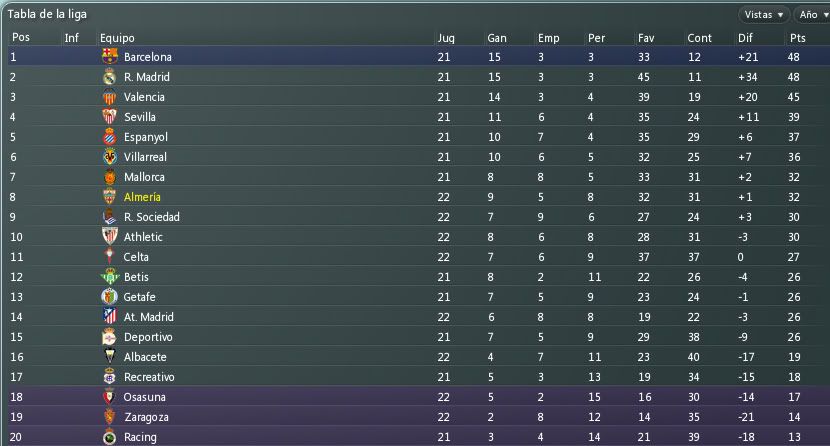830x446 pixels.
Task: Open the Vistas dropdown menu
Action: coord(764,15)
